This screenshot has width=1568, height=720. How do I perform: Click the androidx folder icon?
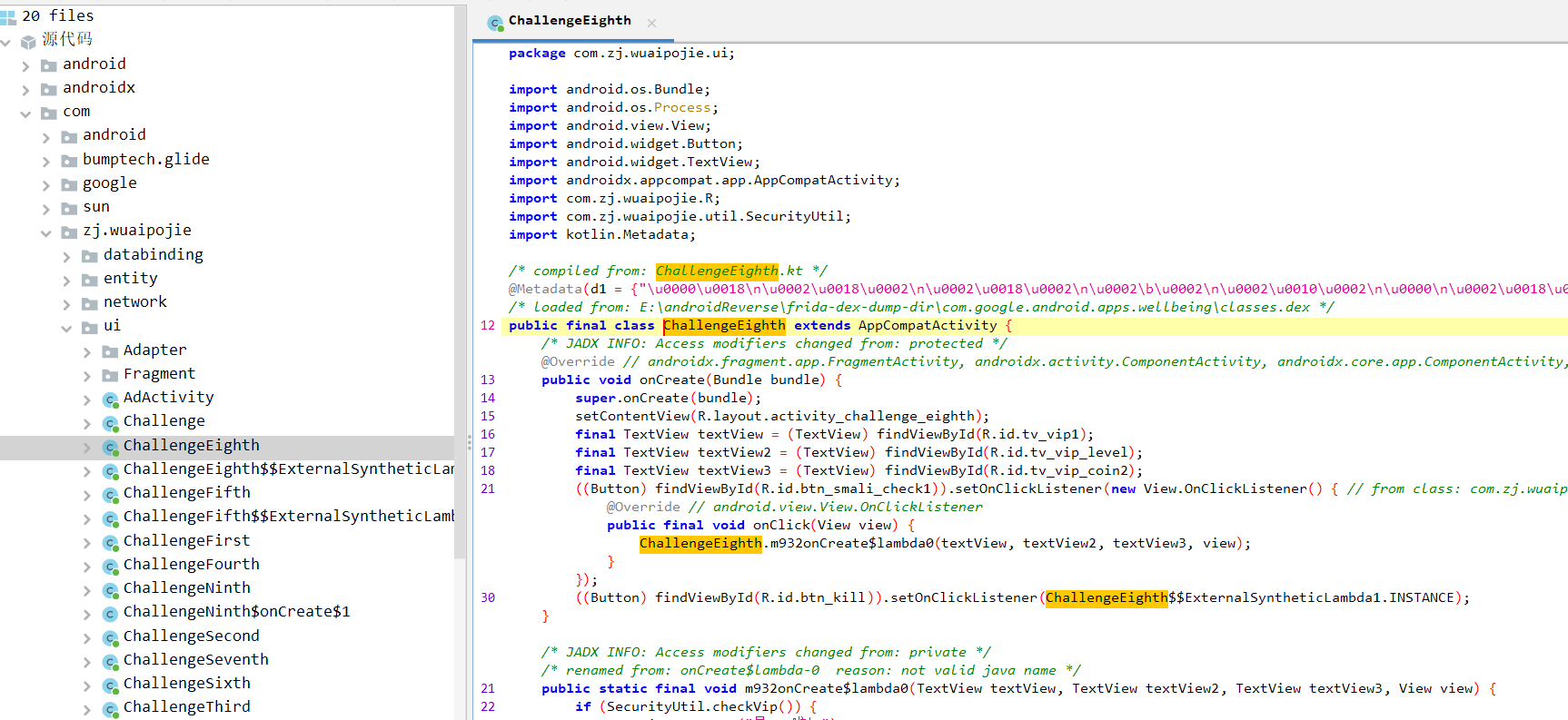click(49, 89)
